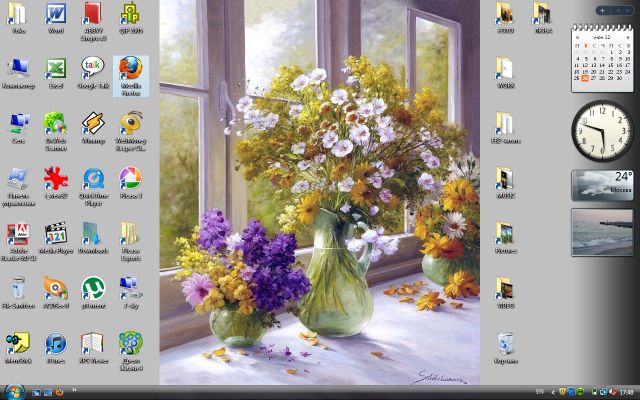
Task: Launch Picasa 3 from the desktop
Action: point(131,183)
